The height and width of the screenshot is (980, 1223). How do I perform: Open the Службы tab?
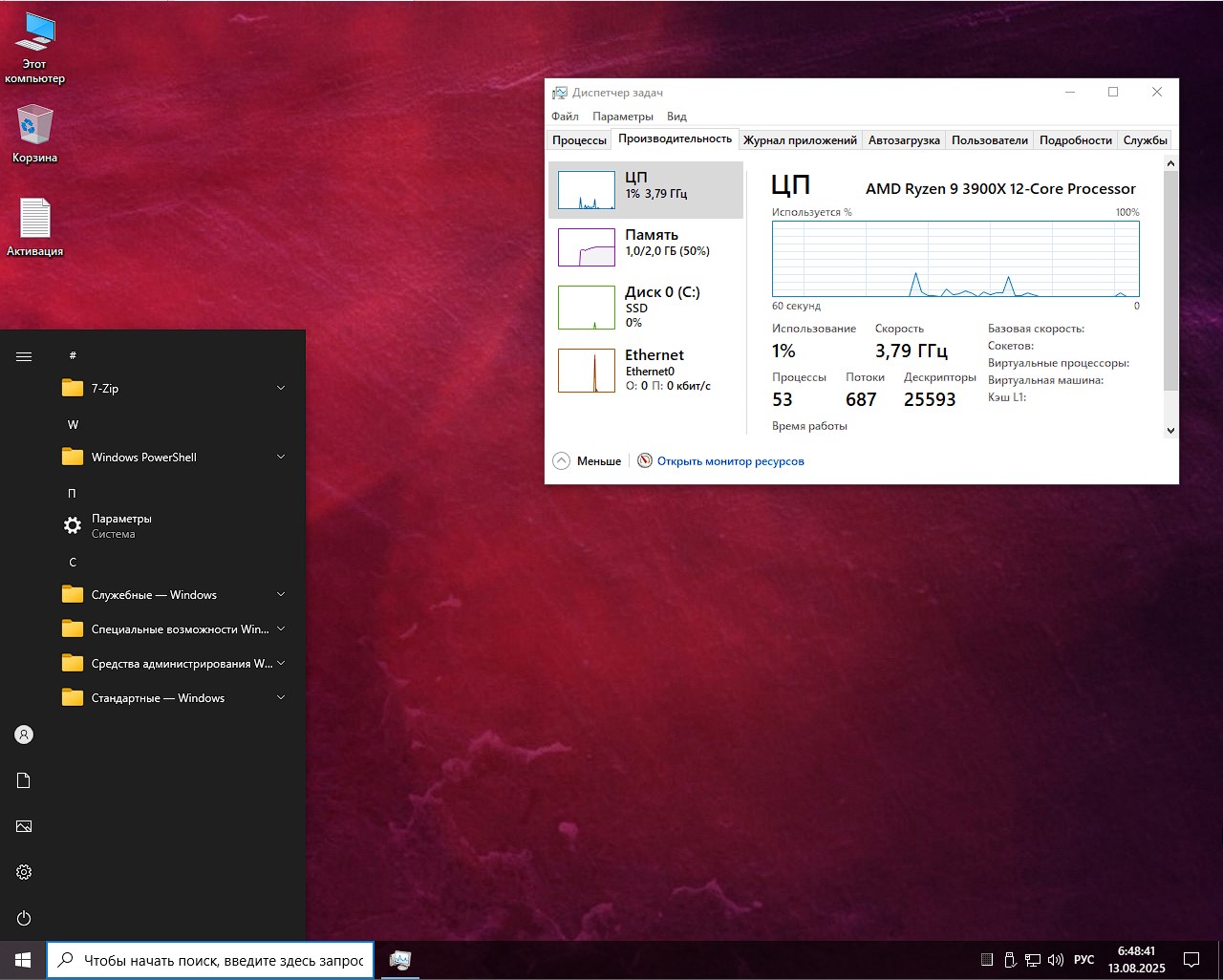1146,140
